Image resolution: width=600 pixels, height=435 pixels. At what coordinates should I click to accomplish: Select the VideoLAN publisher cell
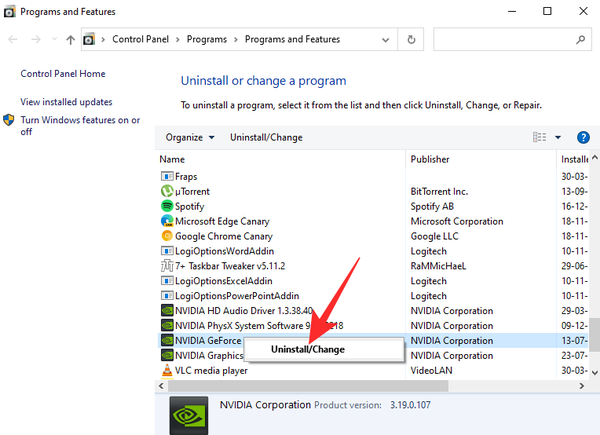pyautogui.click(x=431, y=370)
